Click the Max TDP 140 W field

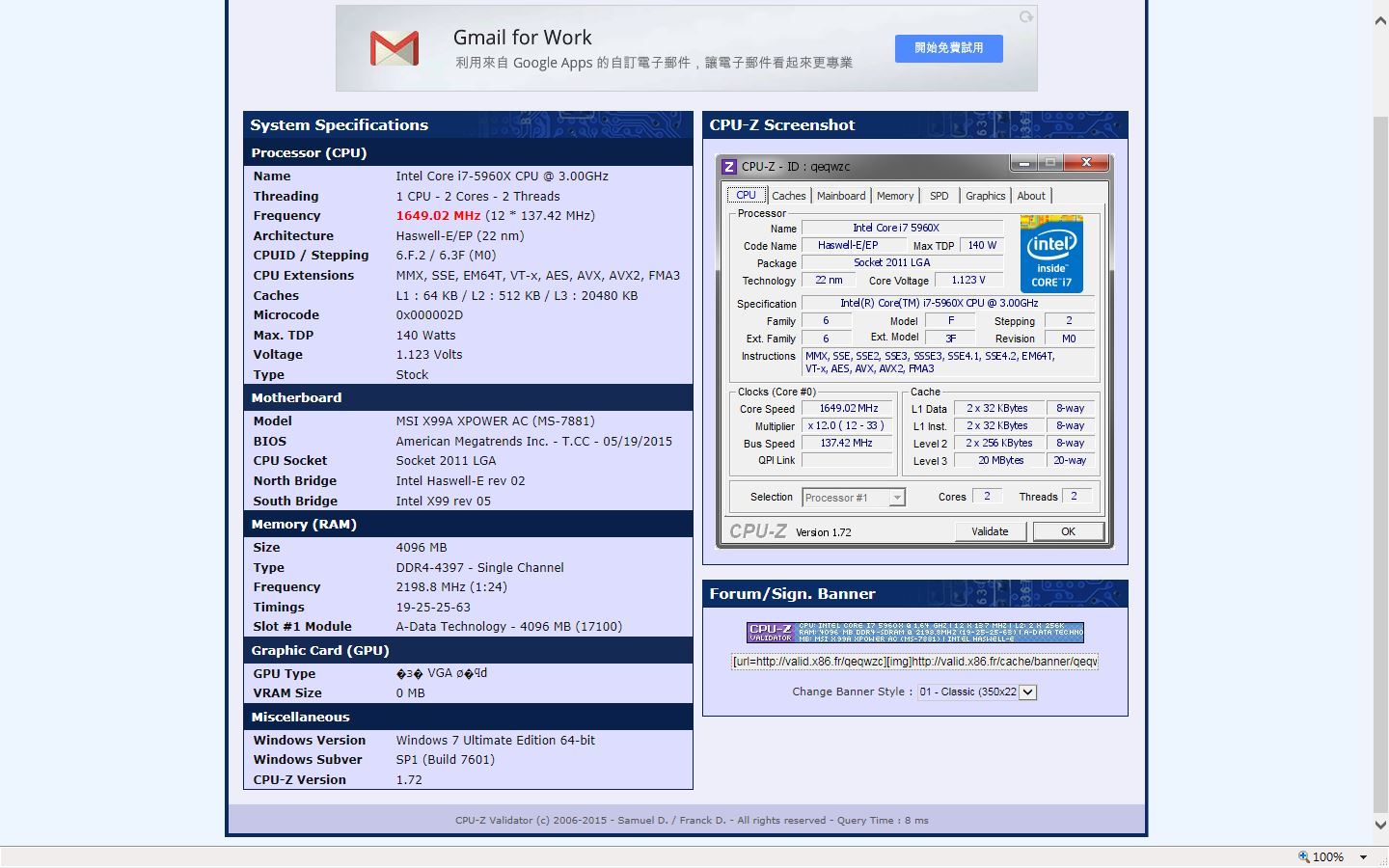click(x=982, y=246)
